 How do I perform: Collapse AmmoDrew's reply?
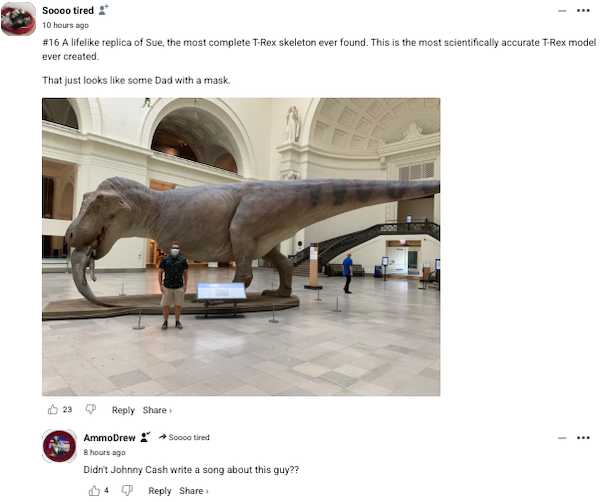tap(562, 437)
